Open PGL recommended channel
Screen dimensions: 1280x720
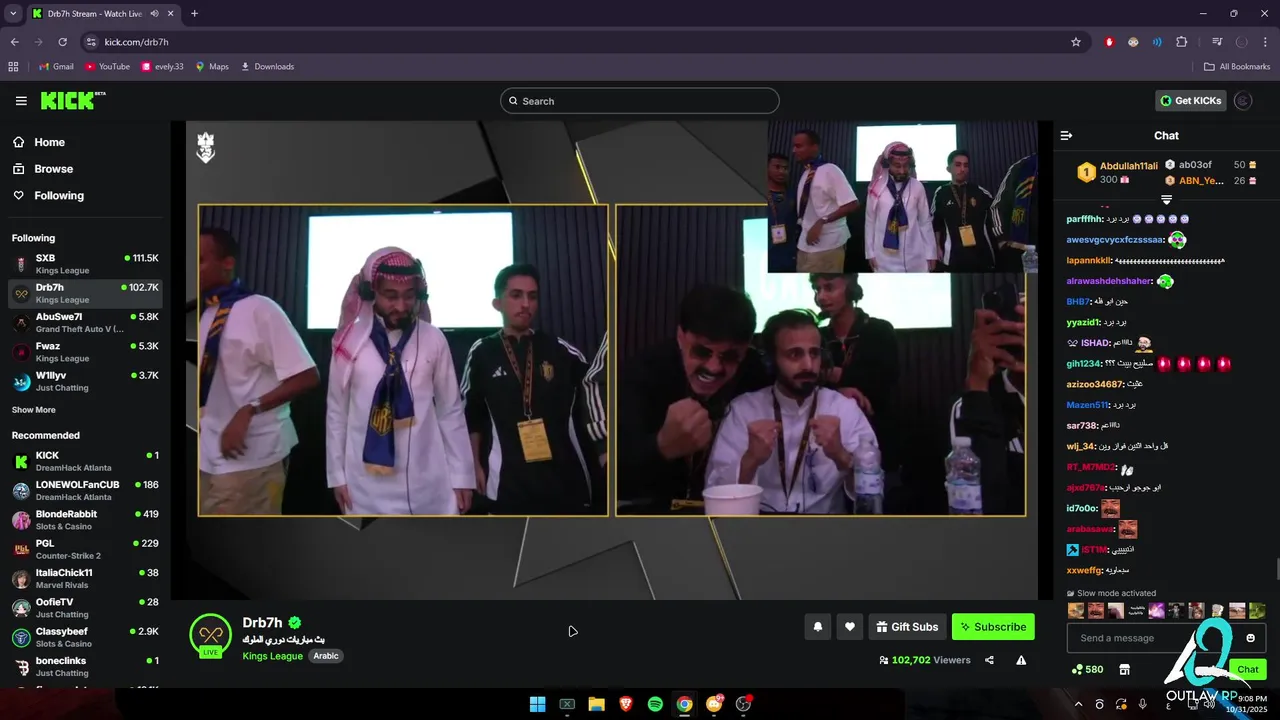point(85,549)
